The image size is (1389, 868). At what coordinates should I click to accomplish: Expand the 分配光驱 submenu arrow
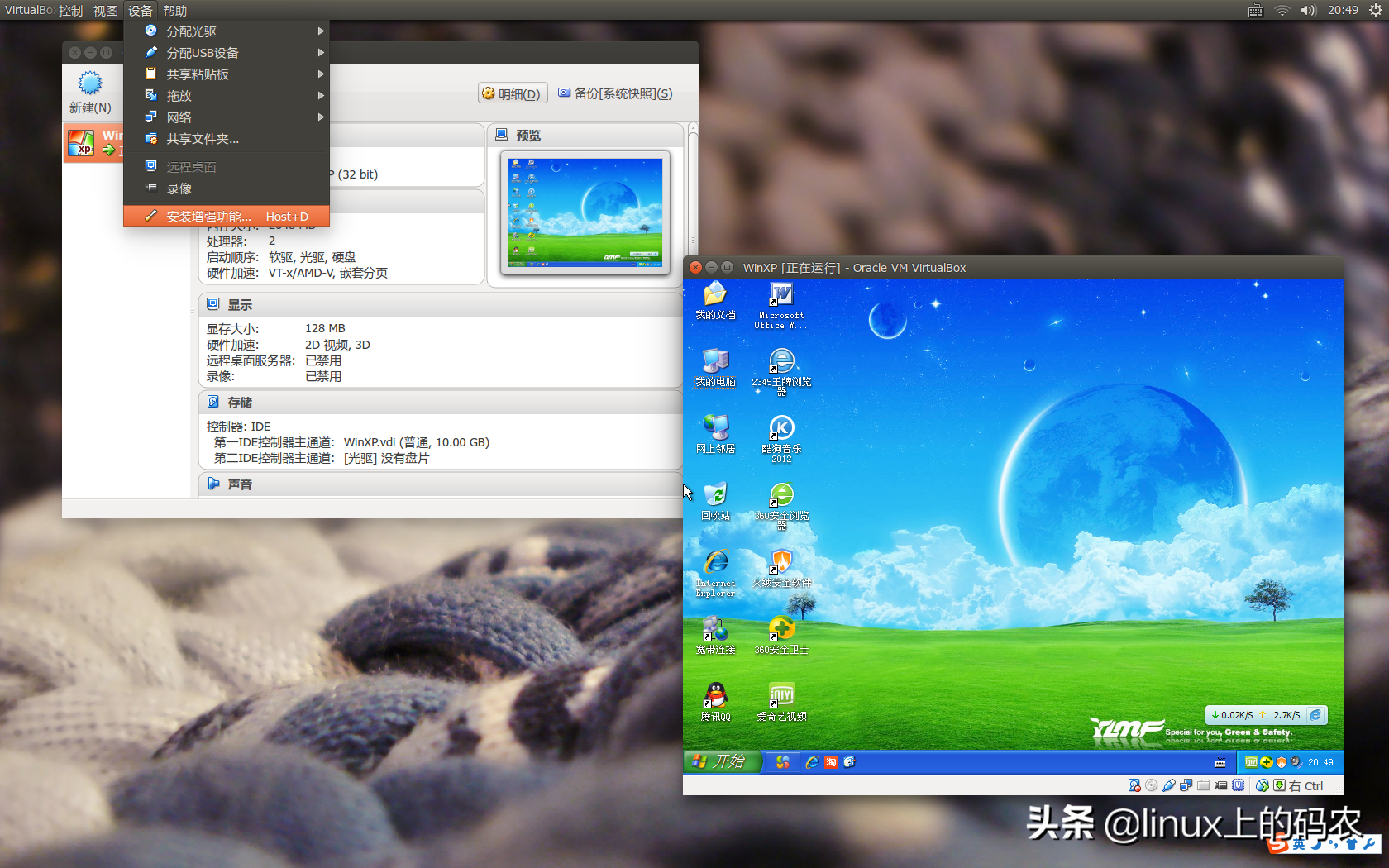pyautogui.click(x=321, y=31)
